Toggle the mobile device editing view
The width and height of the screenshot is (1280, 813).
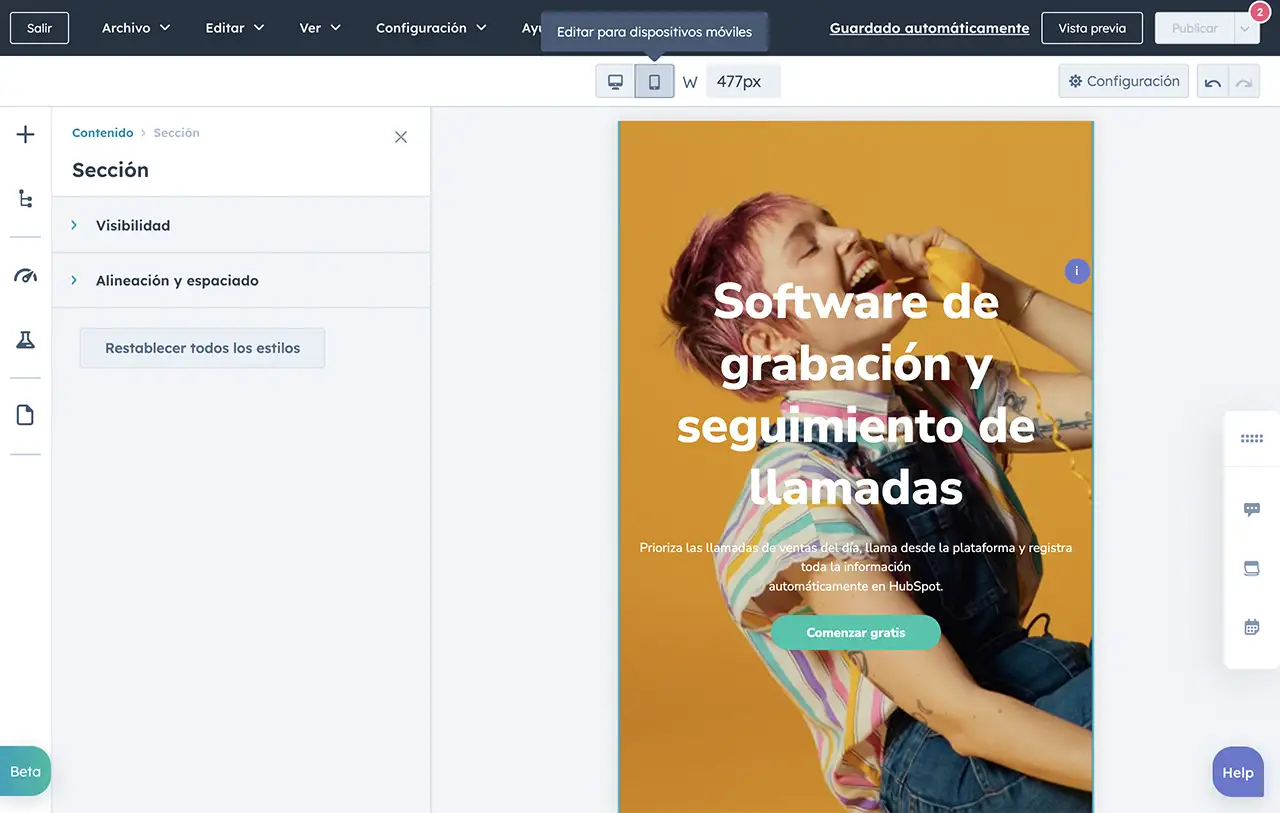pos(654,82)
